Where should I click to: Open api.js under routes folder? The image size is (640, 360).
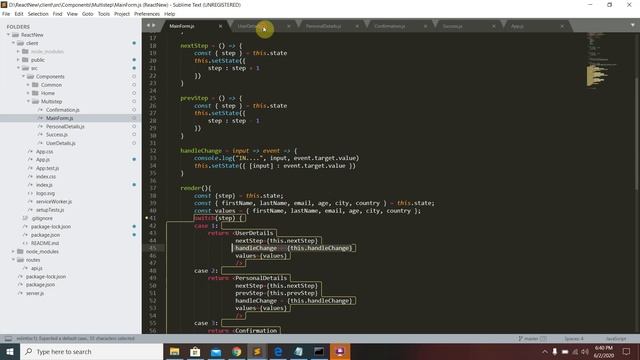tap(37, 268)
